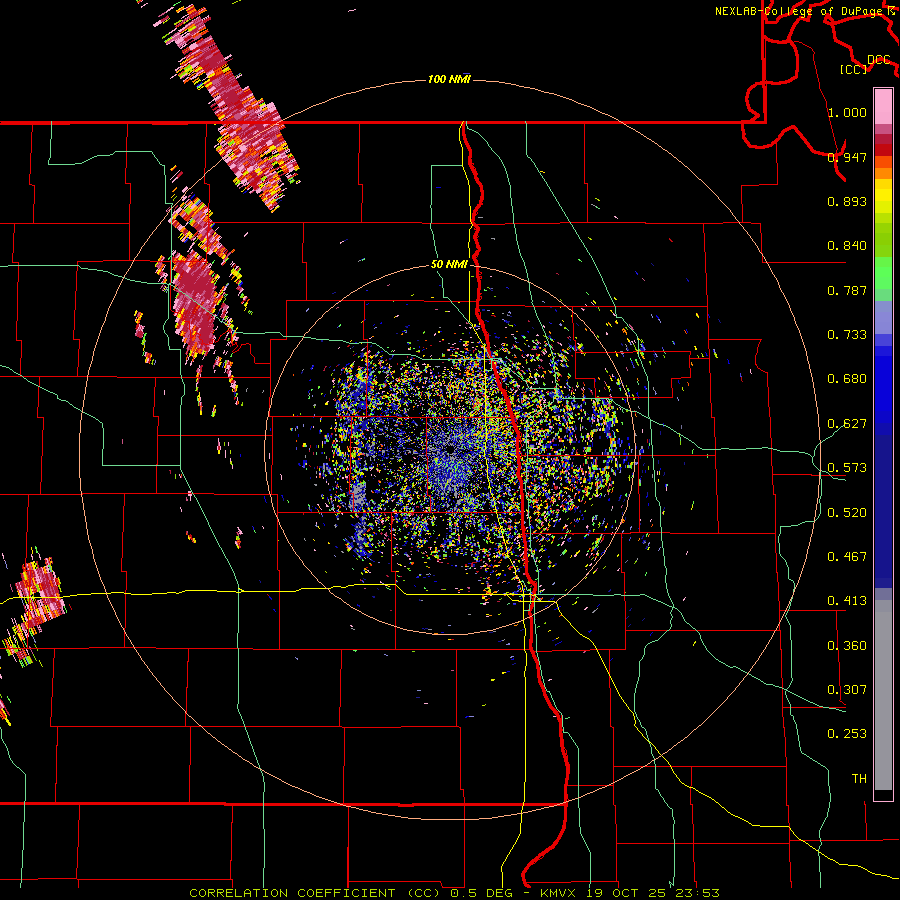Select the 0.787 scale value
The width and height of the screenshot is (900, 900).
(847, 290)
